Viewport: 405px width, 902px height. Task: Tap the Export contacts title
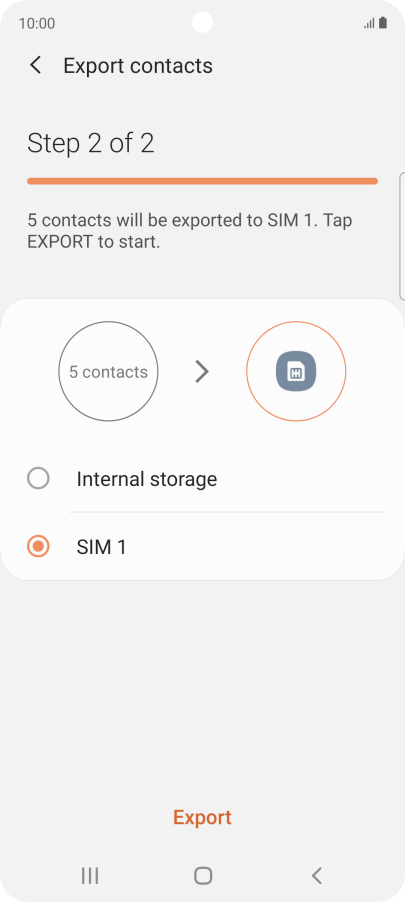click(x=138, y=66)
